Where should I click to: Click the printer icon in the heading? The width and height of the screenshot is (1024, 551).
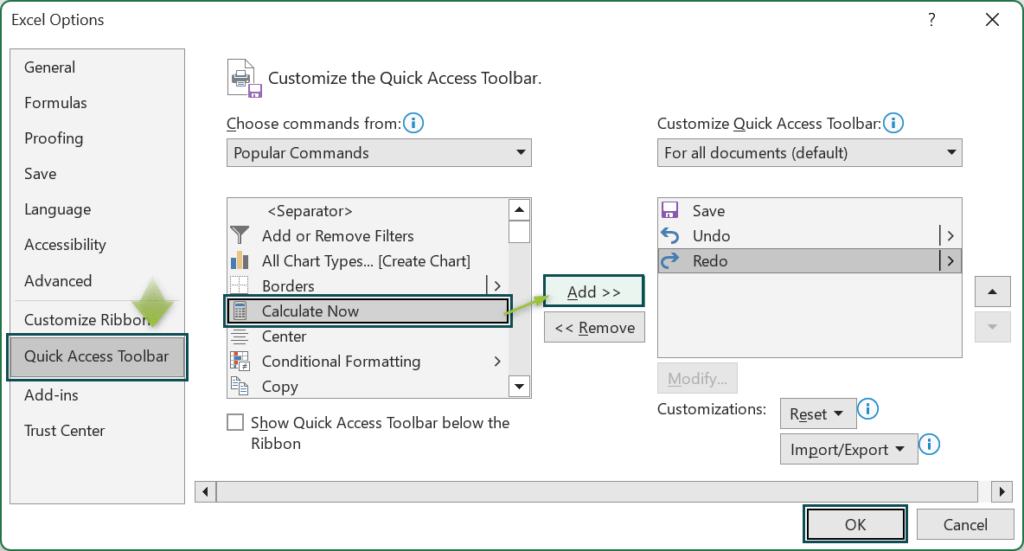coord(245,78)
